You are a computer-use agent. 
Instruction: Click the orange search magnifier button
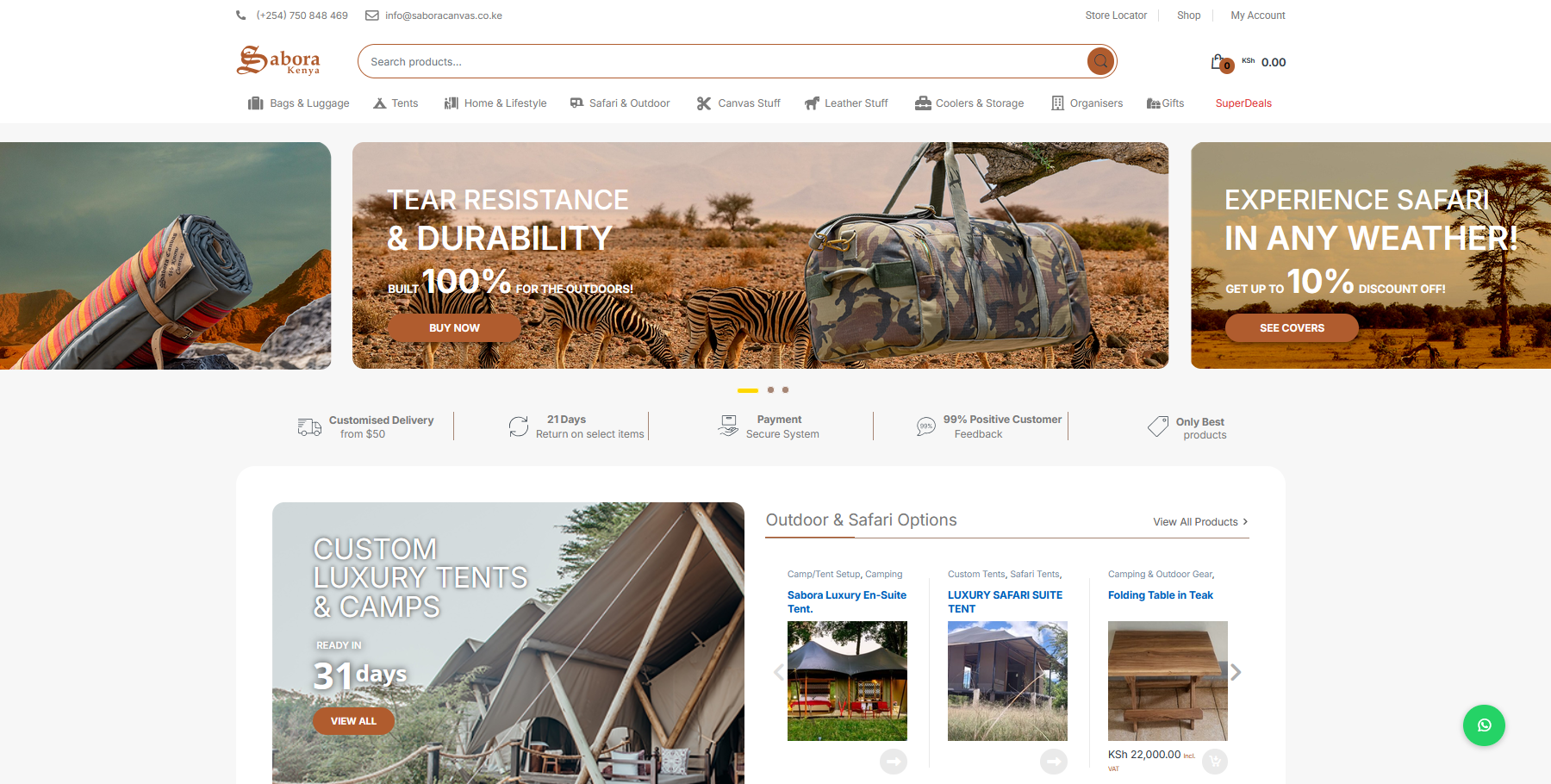click(1100, 61)
